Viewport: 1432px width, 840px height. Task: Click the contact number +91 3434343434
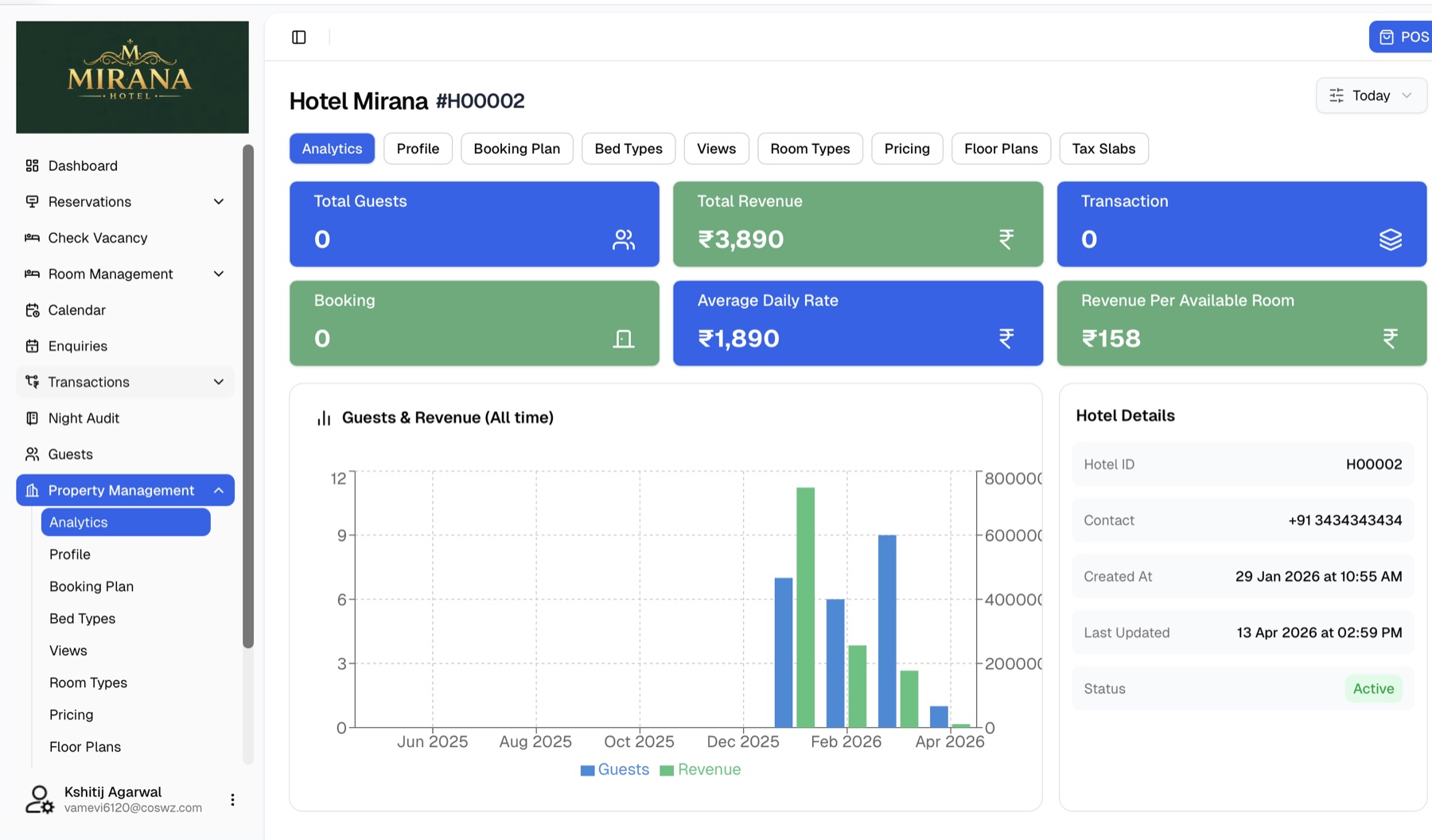point(1345,520)
